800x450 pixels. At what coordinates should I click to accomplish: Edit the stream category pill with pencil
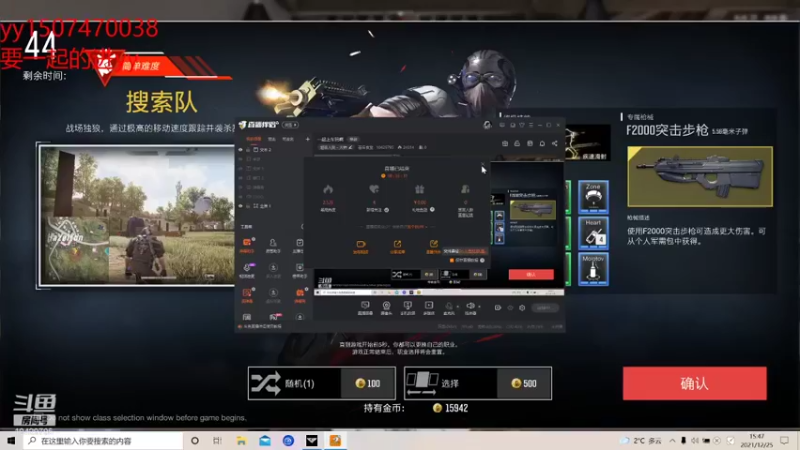pos(336,147)
